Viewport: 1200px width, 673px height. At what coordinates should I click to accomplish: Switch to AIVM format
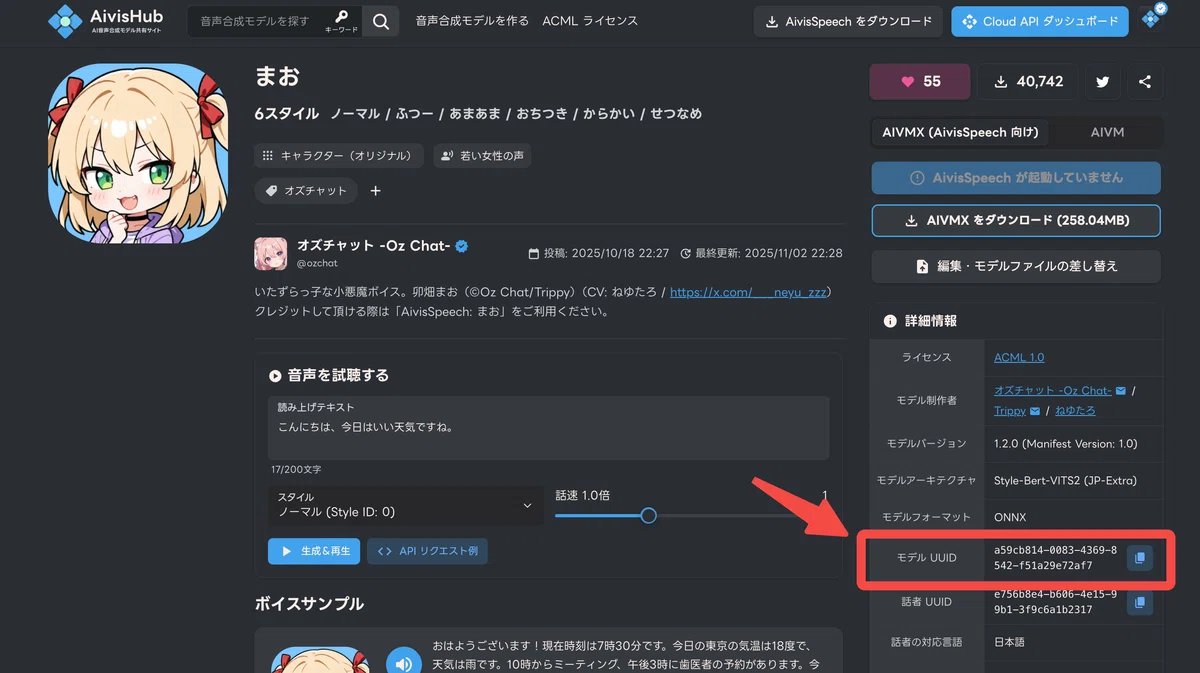pyautogui.click(x=1107, y=132)
